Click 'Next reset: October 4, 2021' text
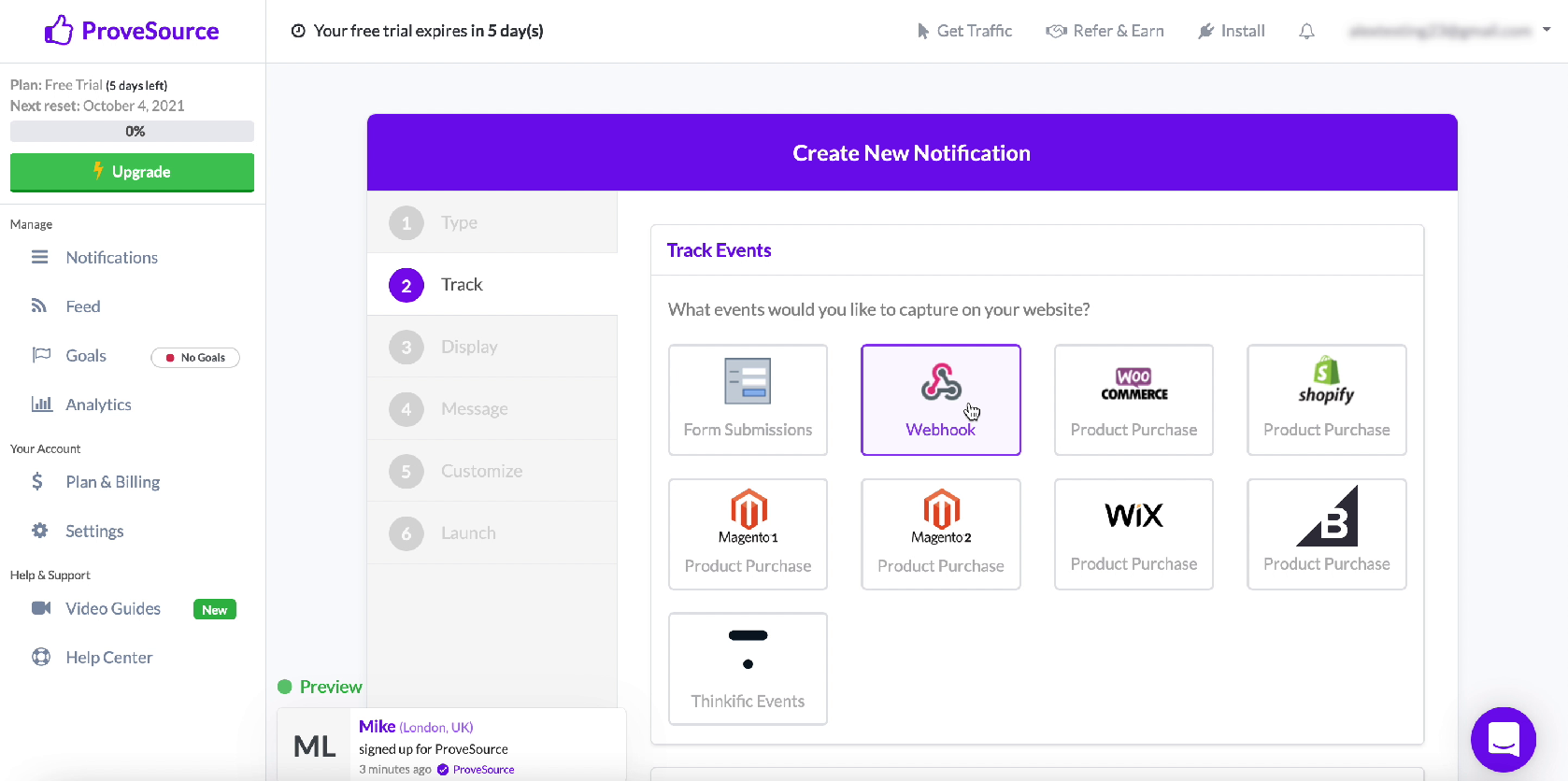This screenshot has width=1568, height=781. [x=97, y=106]
